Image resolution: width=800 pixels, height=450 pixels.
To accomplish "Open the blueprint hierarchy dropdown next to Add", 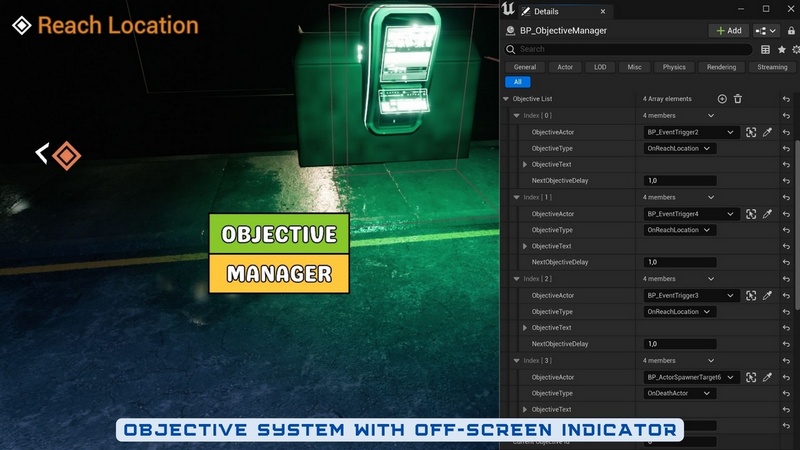I will point(768,31).
